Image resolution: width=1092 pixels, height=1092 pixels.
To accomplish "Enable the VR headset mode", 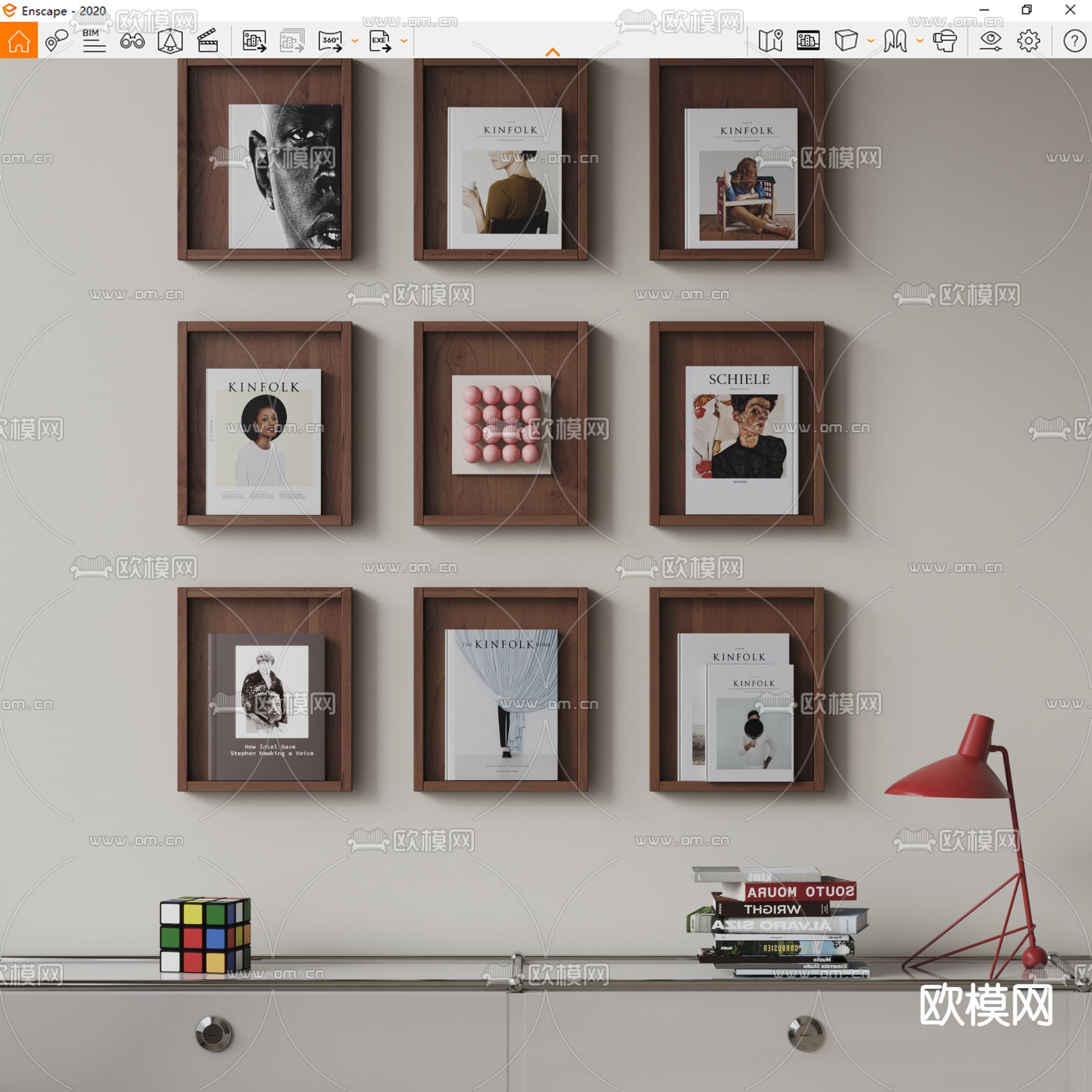I will click(945, 41).
